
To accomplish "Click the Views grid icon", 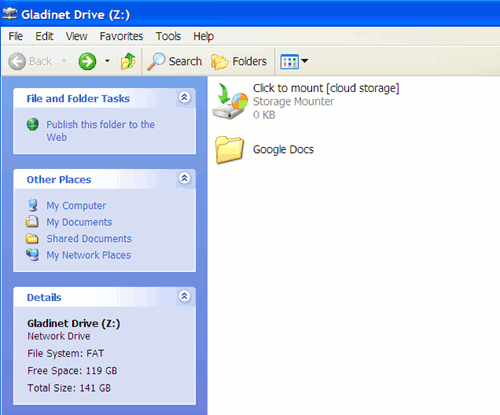I will click(x=289, y=61).
